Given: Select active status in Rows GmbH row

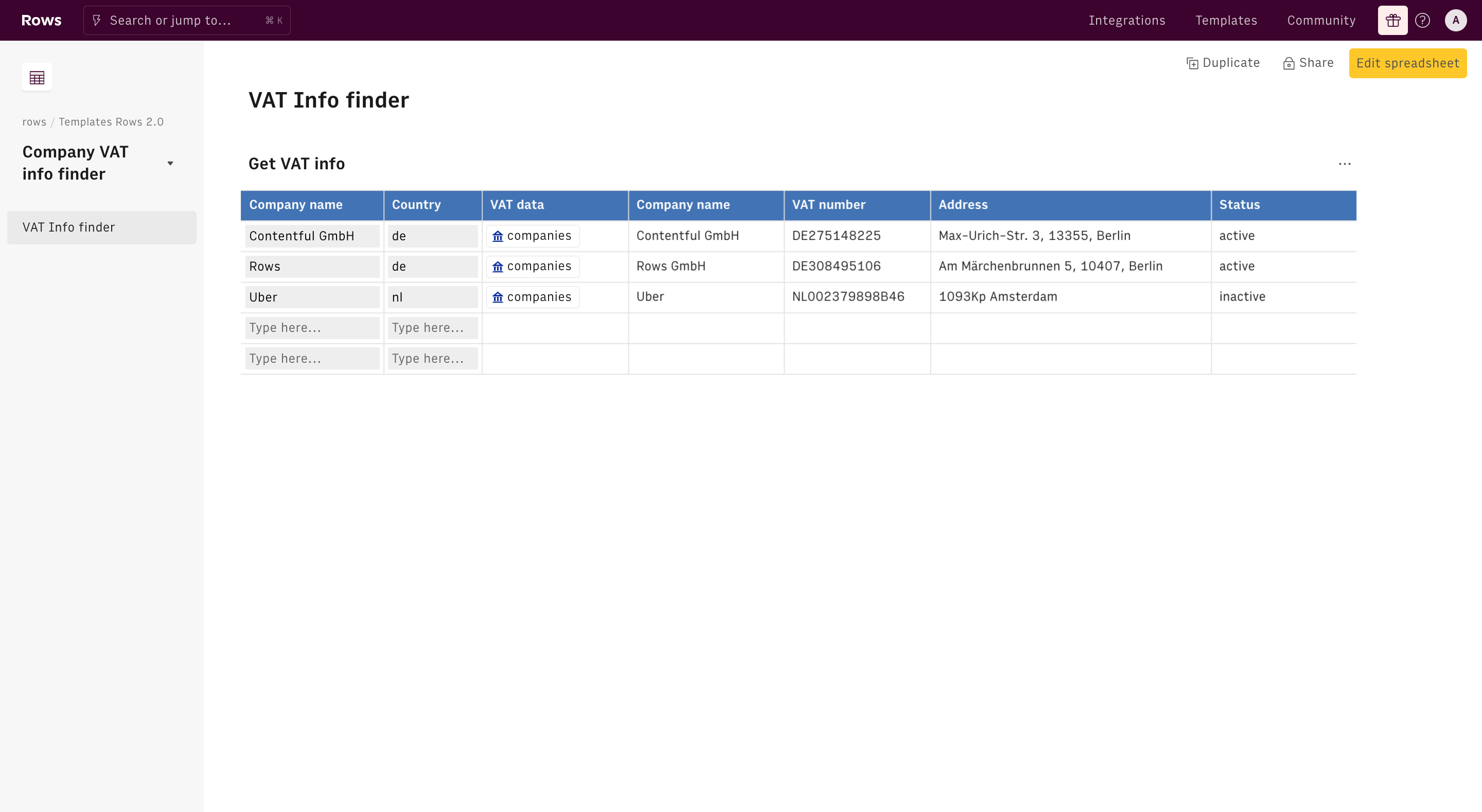Looking at the screenshot, I should click(1283, 267).
